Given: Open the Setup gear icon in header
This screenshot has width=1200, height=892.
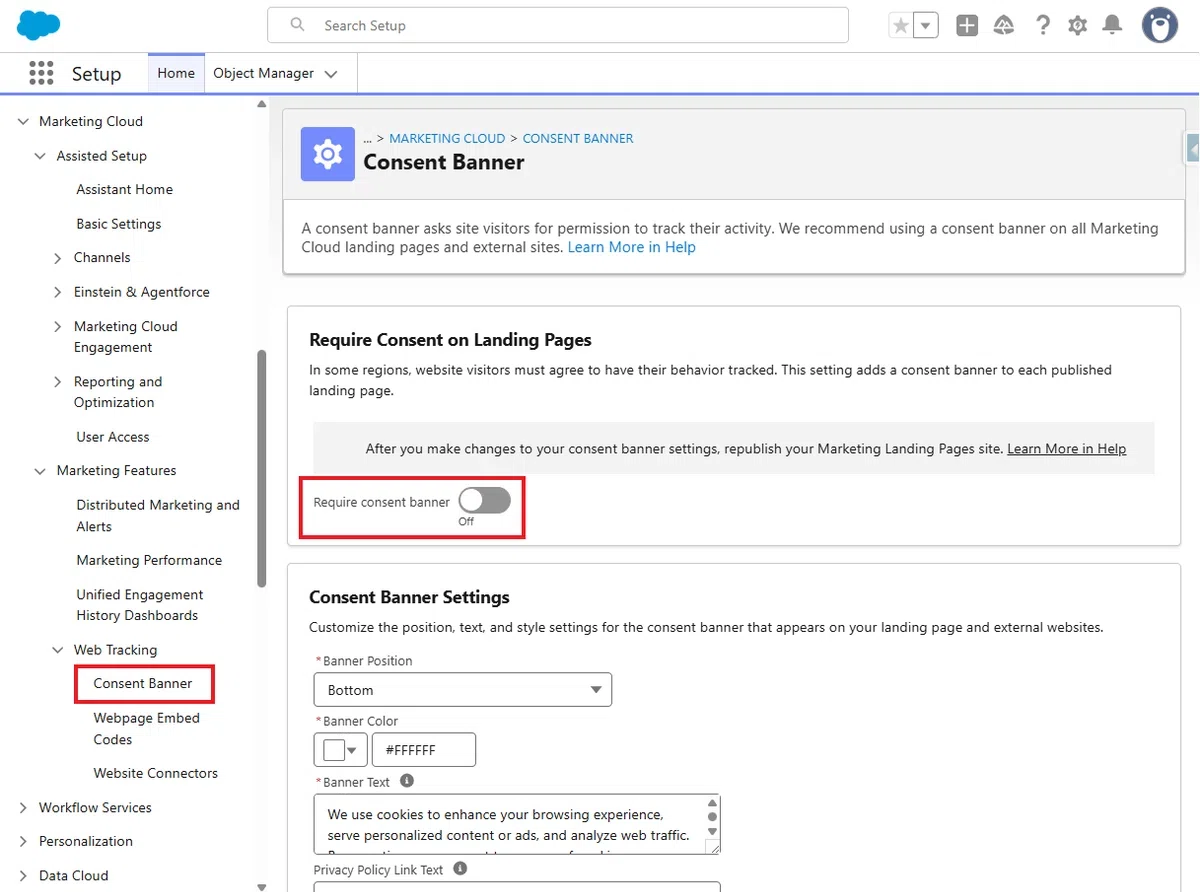Looking at the screenshot, I should point(1077,26).
